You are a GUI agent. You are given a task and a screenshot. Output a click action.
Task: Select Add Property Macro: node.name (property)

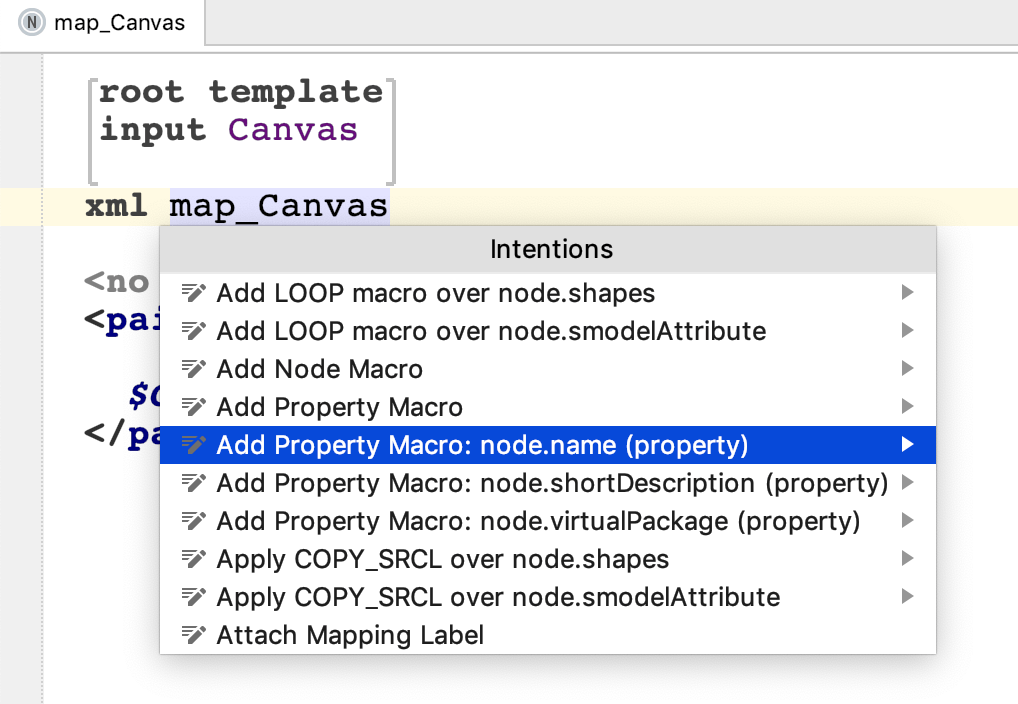click(482, 445)
